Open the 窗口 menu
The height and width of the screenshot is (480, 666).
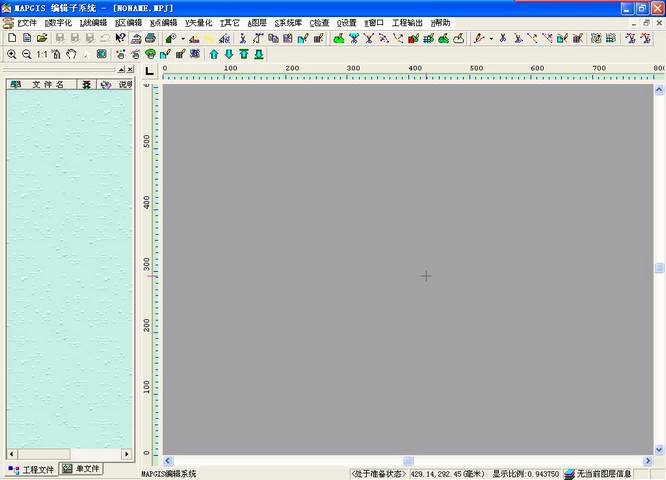coord(374,23)
